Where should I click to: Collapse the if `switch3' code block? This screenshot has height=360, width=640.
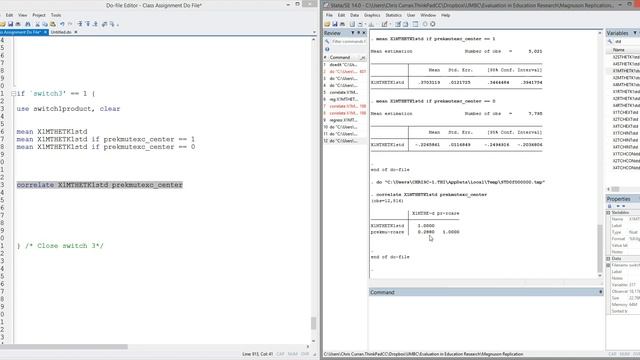coord(13,93)
